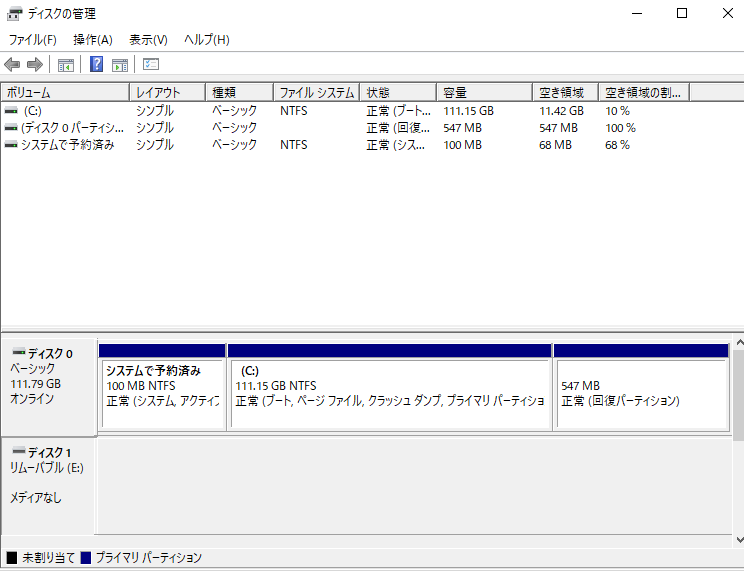Screen dimensions: 744x571
Task: Open Help via the blue question icon
Action: [x=96, y=64]
